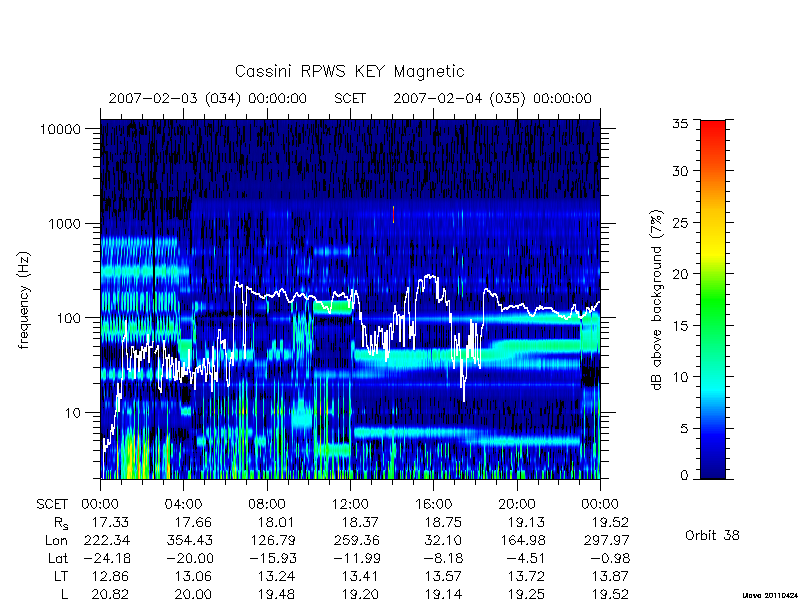Click the LT value 13.24
The height and width of the screenshot is (600, 800).
[x=276, y=577]
